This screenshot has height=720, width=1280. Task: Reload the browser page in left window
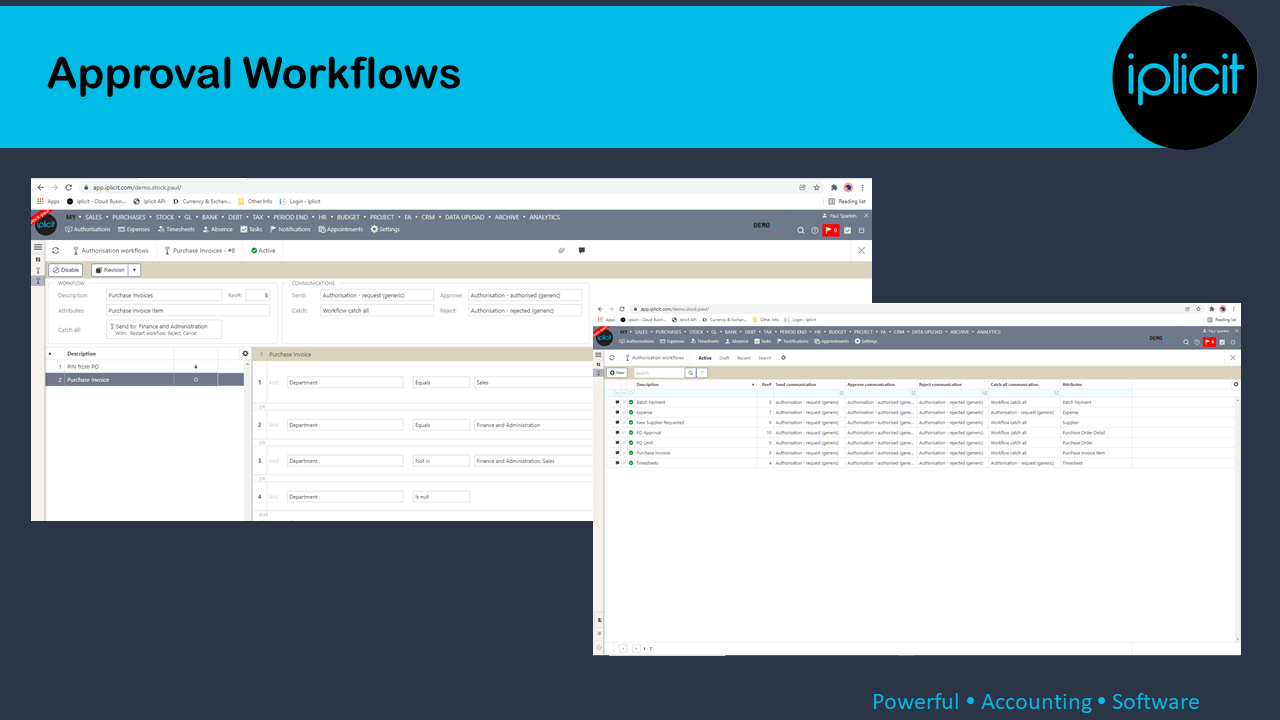68,187
